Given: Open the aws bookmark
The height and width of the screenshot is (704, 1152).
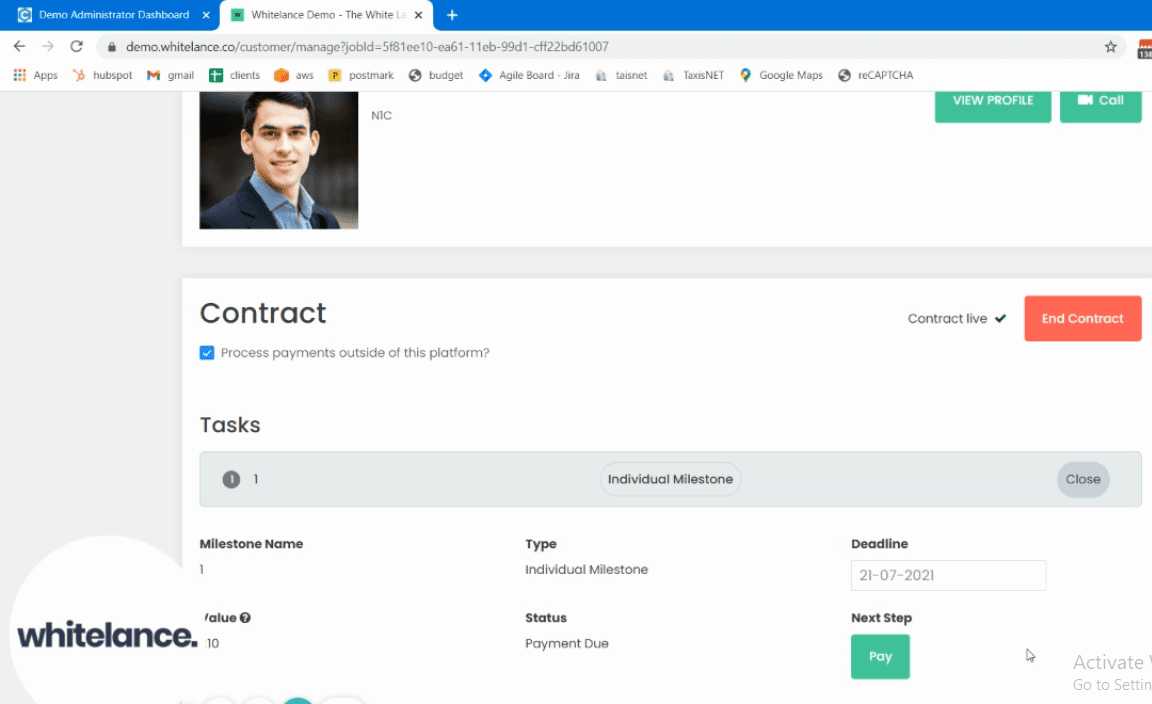Looking at the screenshot, I should tap(294, 75).
